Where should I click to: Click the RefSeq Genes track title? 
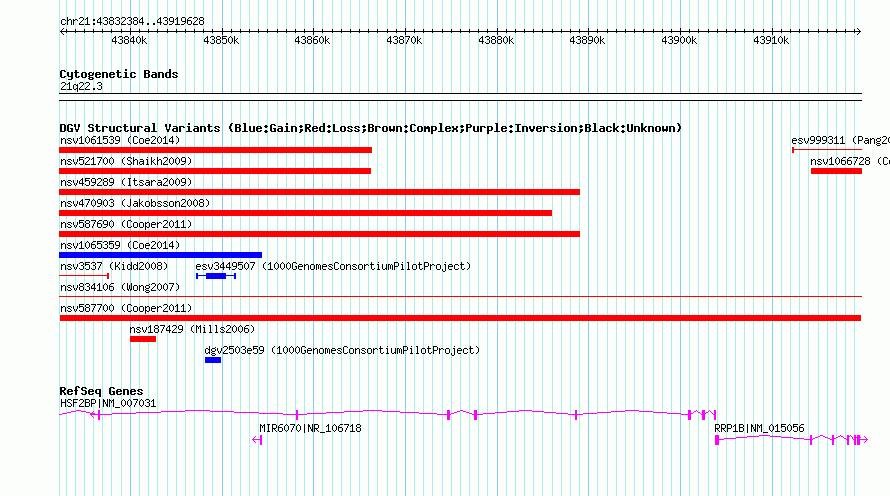tap(101, 391)
